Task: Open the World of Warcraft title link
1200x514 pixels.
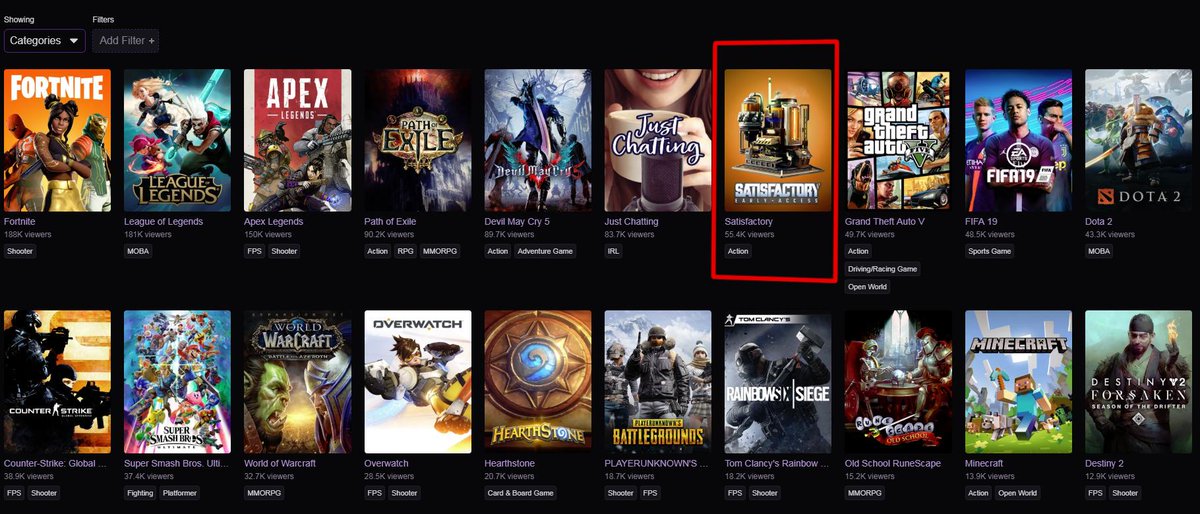Action: pyautogui.click(x=280, y=463)
